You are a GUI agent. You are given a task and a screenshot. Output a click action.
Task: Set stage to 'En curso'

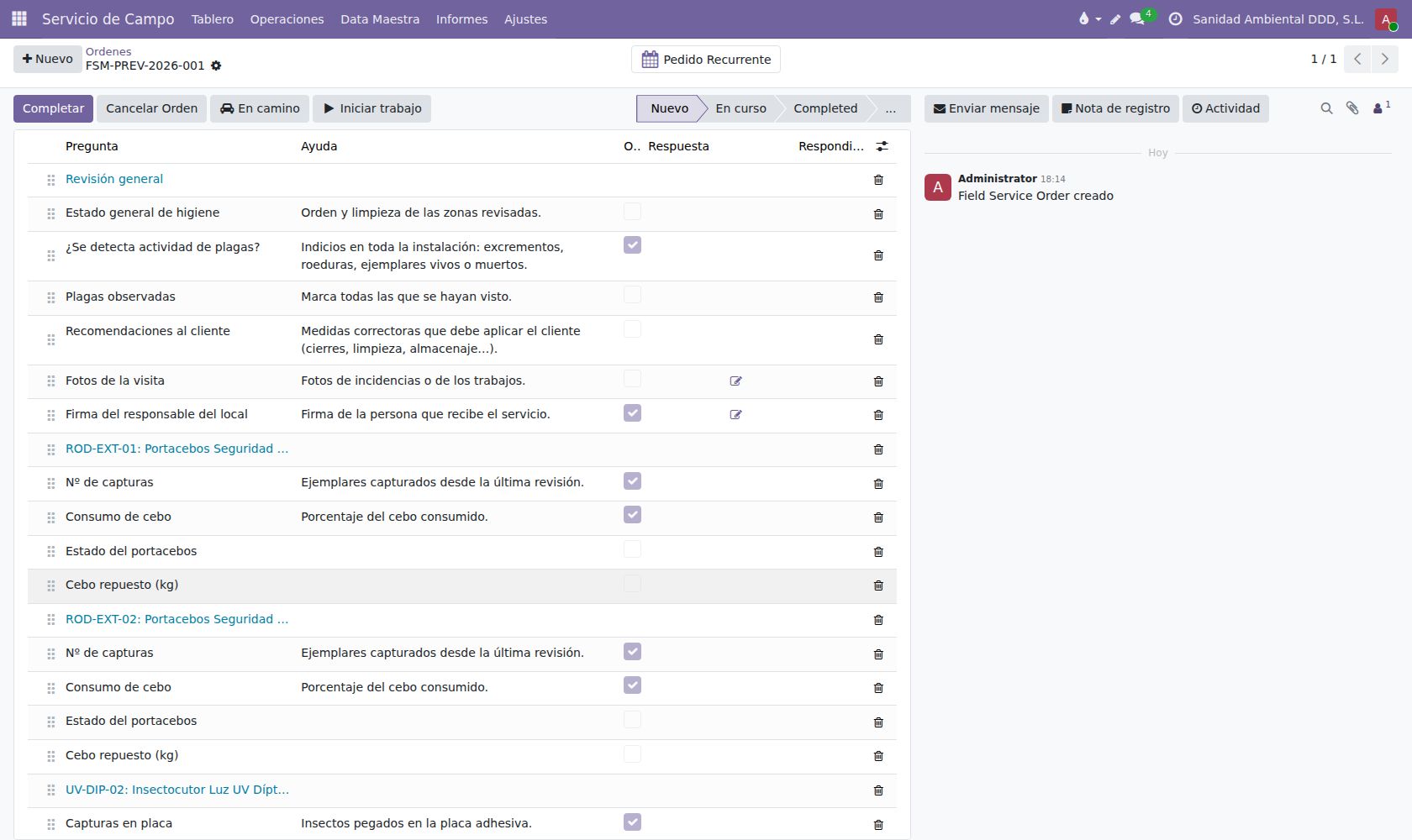[740, 108]
